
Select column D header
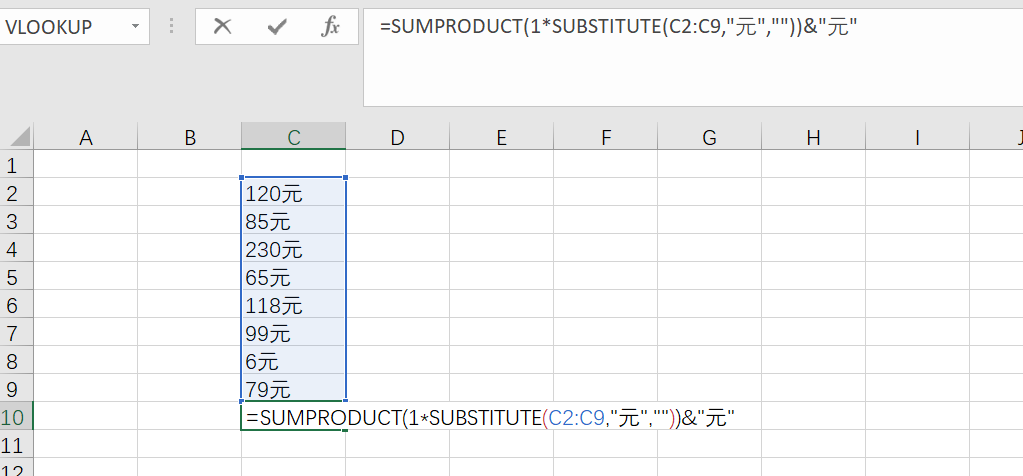(x=397, y=137)
